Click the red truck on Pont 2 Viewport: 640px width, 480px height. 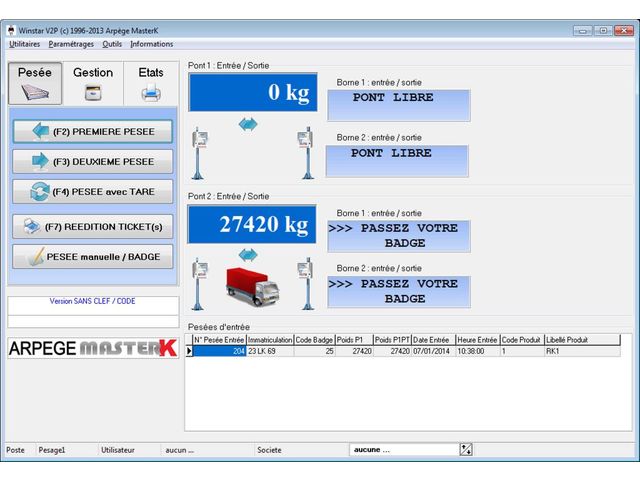coord(252,288)
